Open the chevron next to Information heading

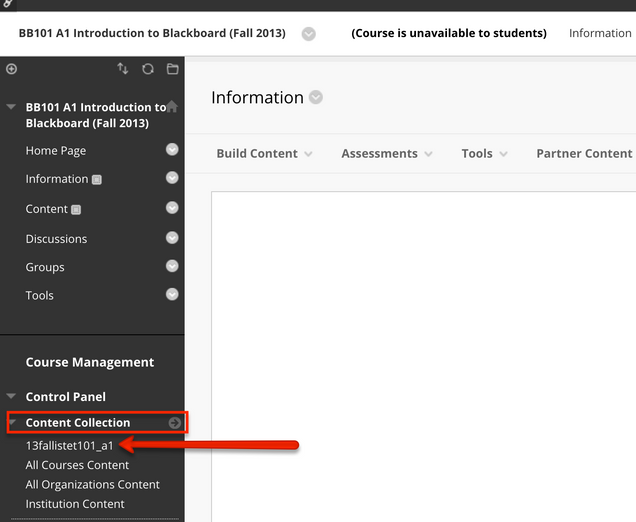coord(316,97)
